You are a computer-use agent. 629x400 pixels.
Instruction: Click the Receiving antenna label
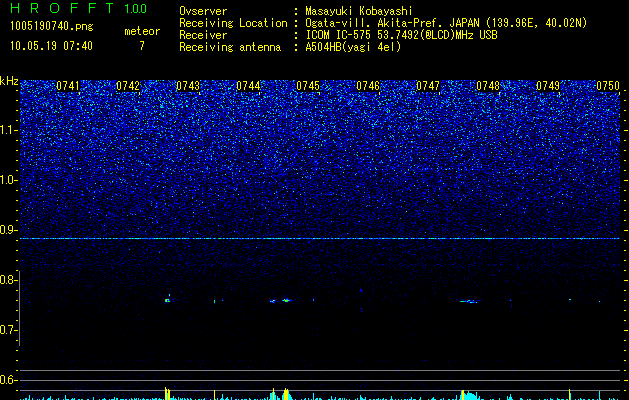(x=230, y=47)
